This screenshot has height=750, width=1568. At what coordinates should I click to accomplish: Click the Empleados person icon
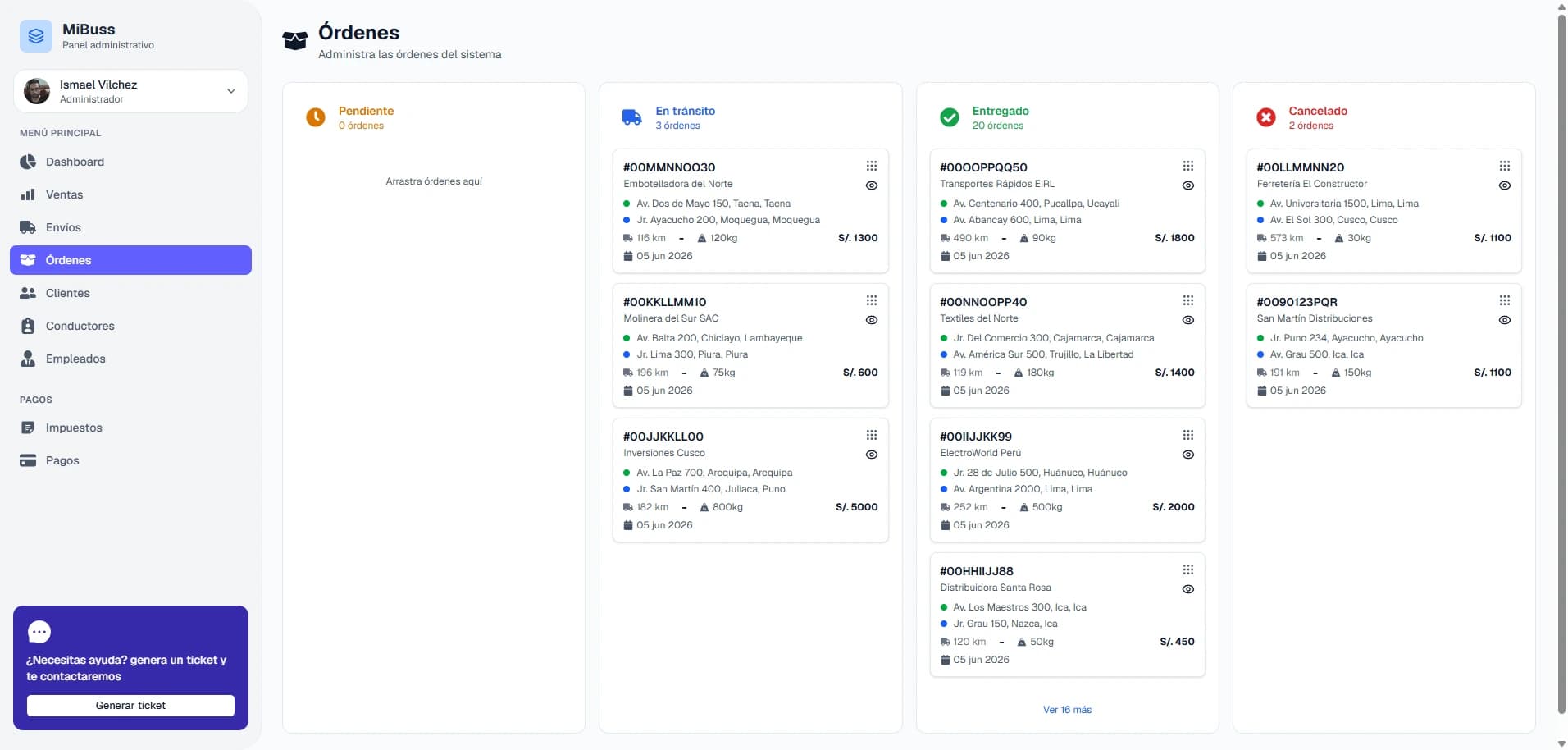point(28,359)
